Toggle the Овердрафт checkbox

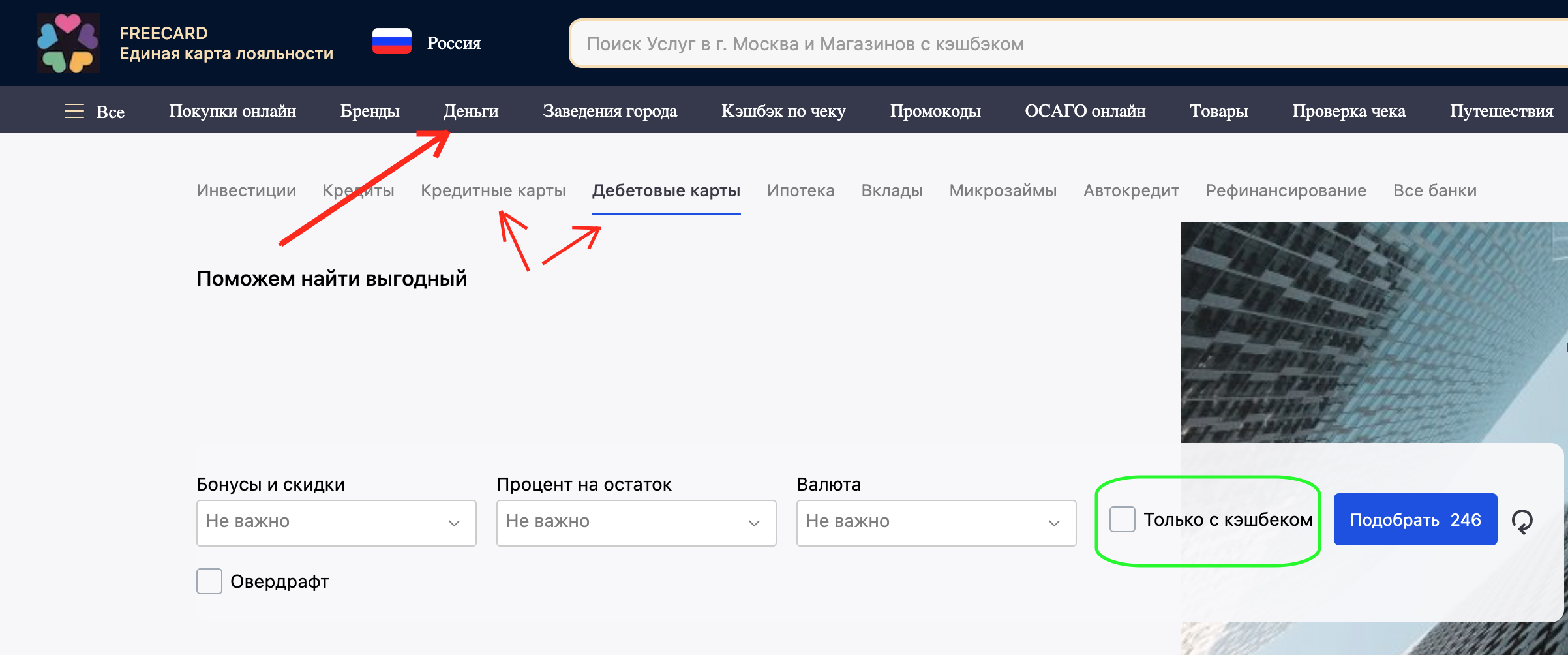click(209, 581)
